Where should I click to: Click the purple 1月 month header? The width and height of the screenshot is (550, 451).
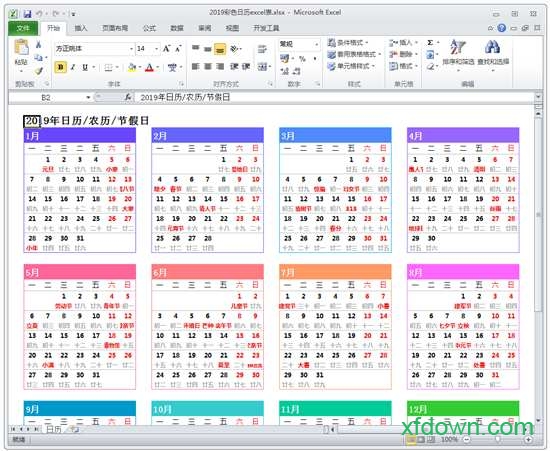click(80, 135)
